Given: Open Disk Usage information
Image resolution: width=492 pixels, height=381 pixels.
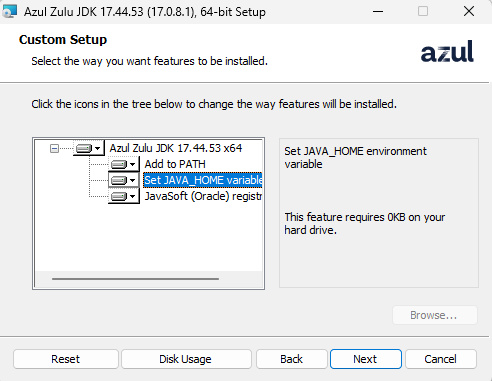Looking at the screenshot, I should pyautogui.click(x=186, y=359).
